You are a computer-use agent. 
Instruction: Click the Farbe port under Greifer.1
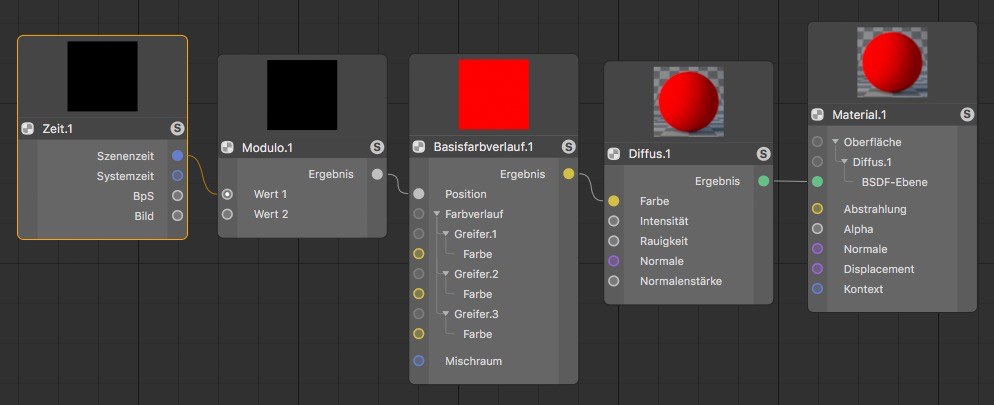(x=418, y=254)
